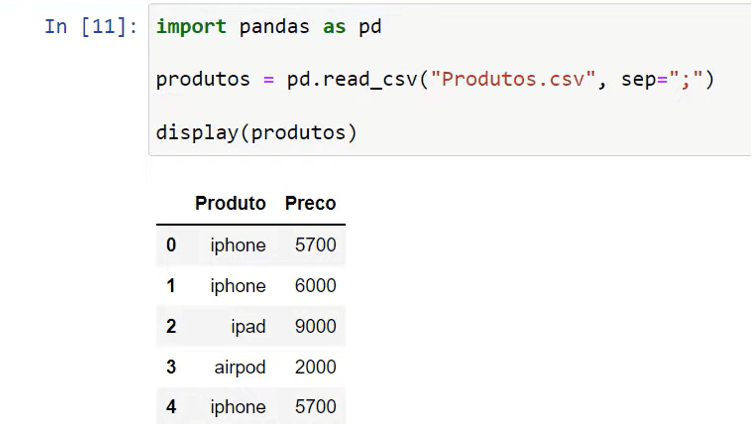Click the ipad product cell
752x424 pixels.
click(x=248, y=327)
